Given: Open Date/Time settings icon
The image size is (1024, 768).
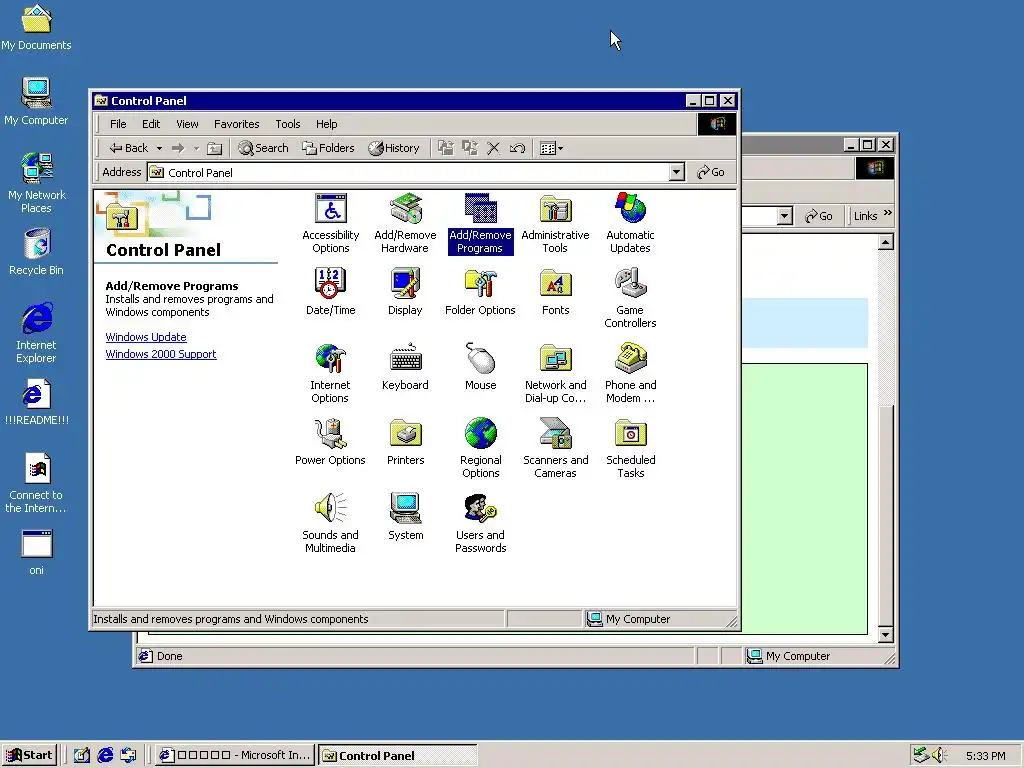Looking at the screenshot, I should [x=330, y=292].
